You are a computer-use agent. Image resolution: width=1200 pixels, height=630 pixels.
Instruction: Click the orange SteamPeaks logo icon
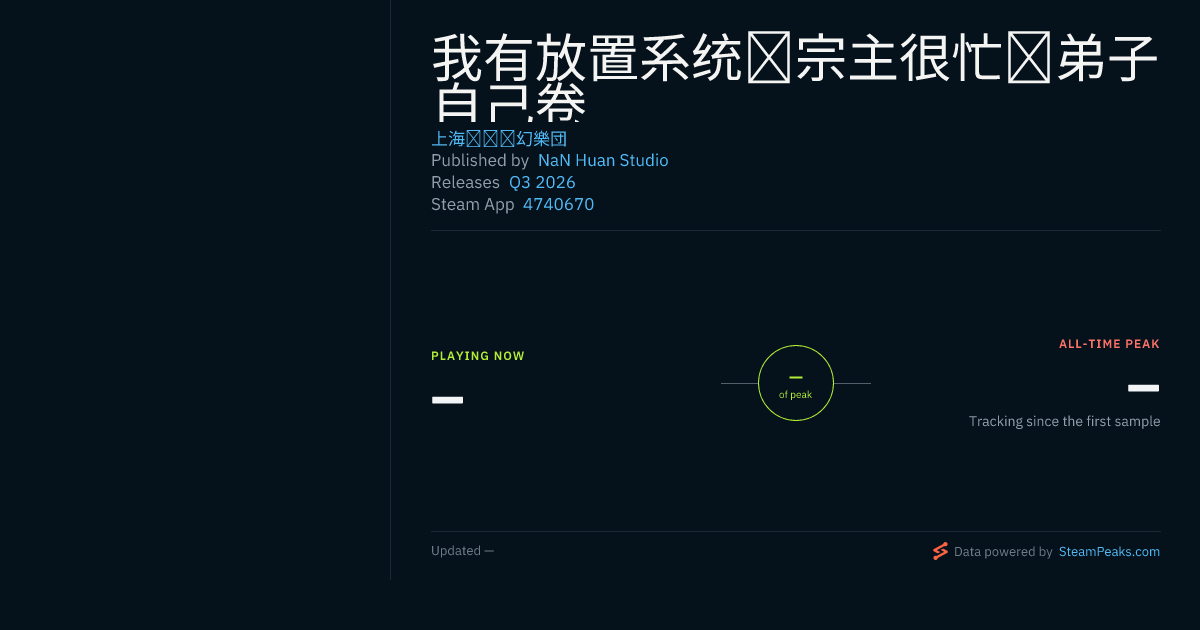(940, 551)
